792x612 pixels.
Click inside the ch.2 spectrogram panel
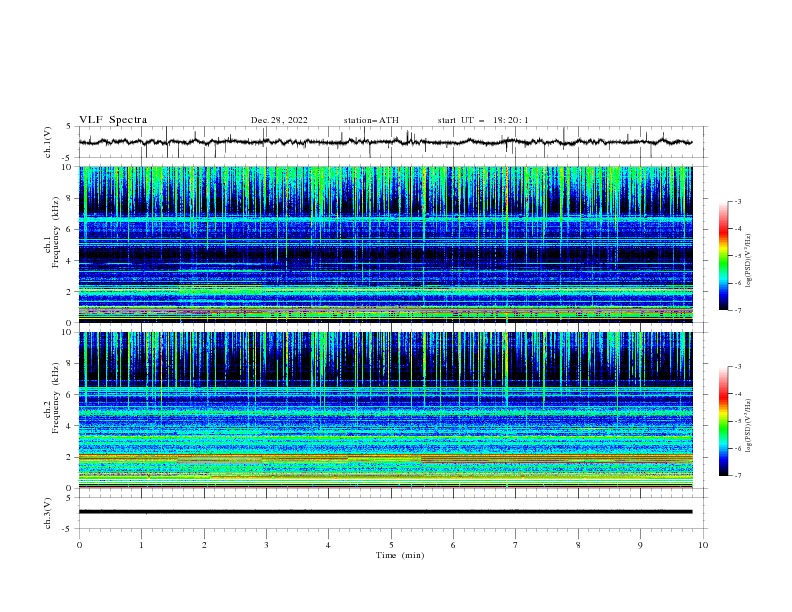[385, 410]
